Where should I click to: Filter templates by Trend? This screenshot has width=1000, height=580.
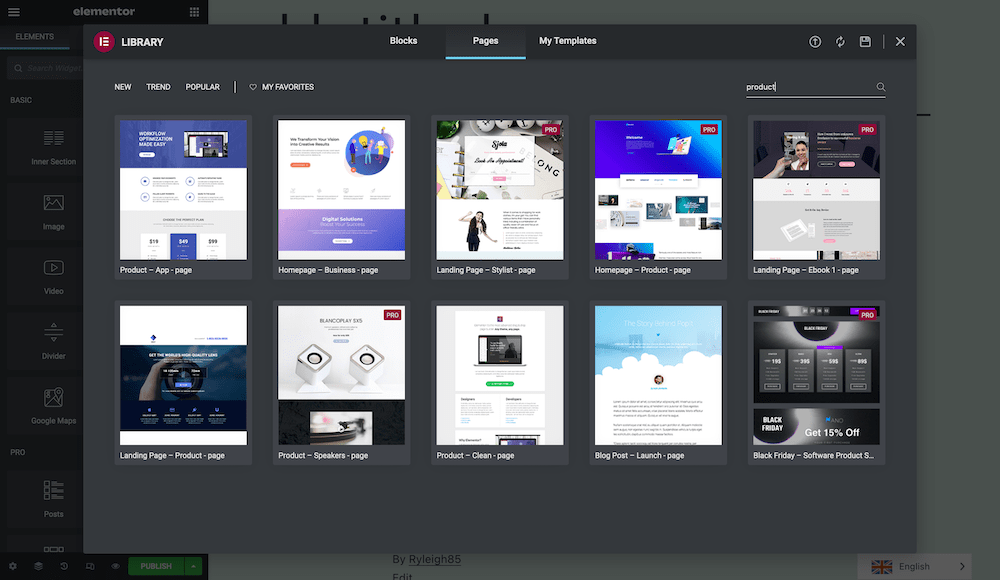point(158,87)
